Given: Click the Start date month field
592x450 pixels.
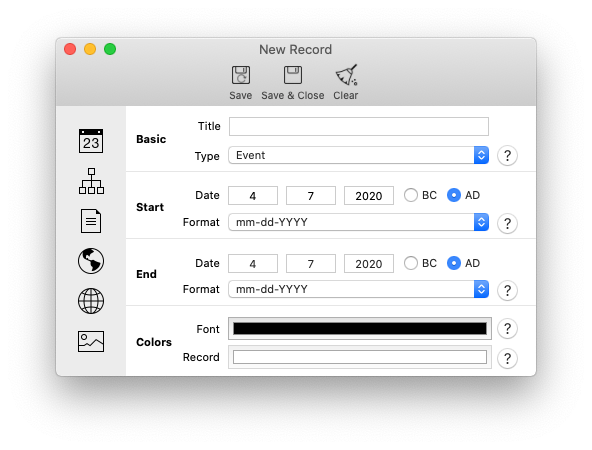Looking at the screenshot, I should [253, 196].
